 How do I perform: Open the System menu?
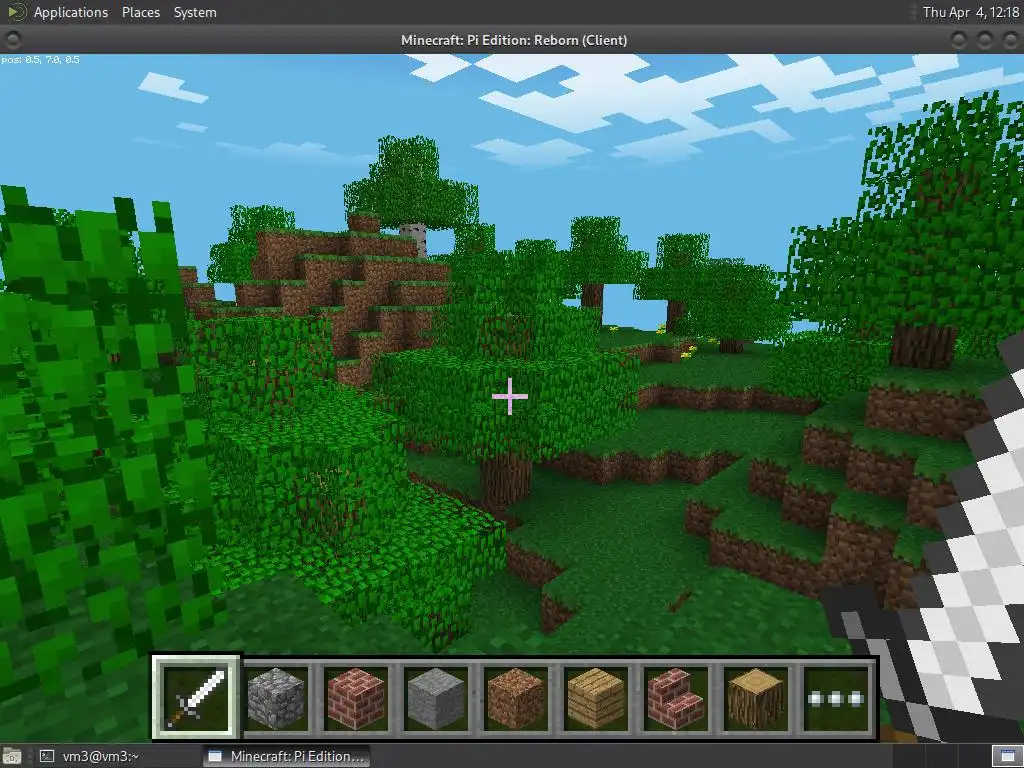tap(195, 12)
